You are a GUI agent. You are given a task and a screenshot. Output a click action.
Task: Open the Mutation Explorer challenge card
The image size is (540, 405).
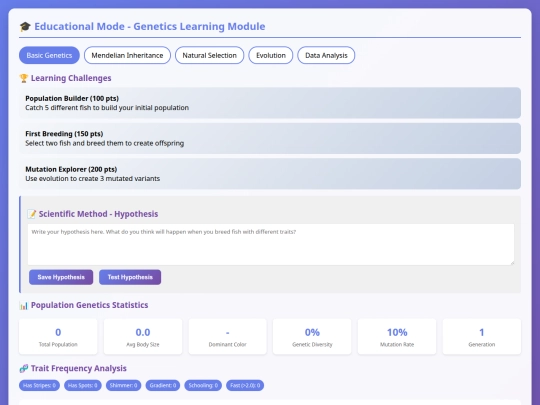coord(270,174)
